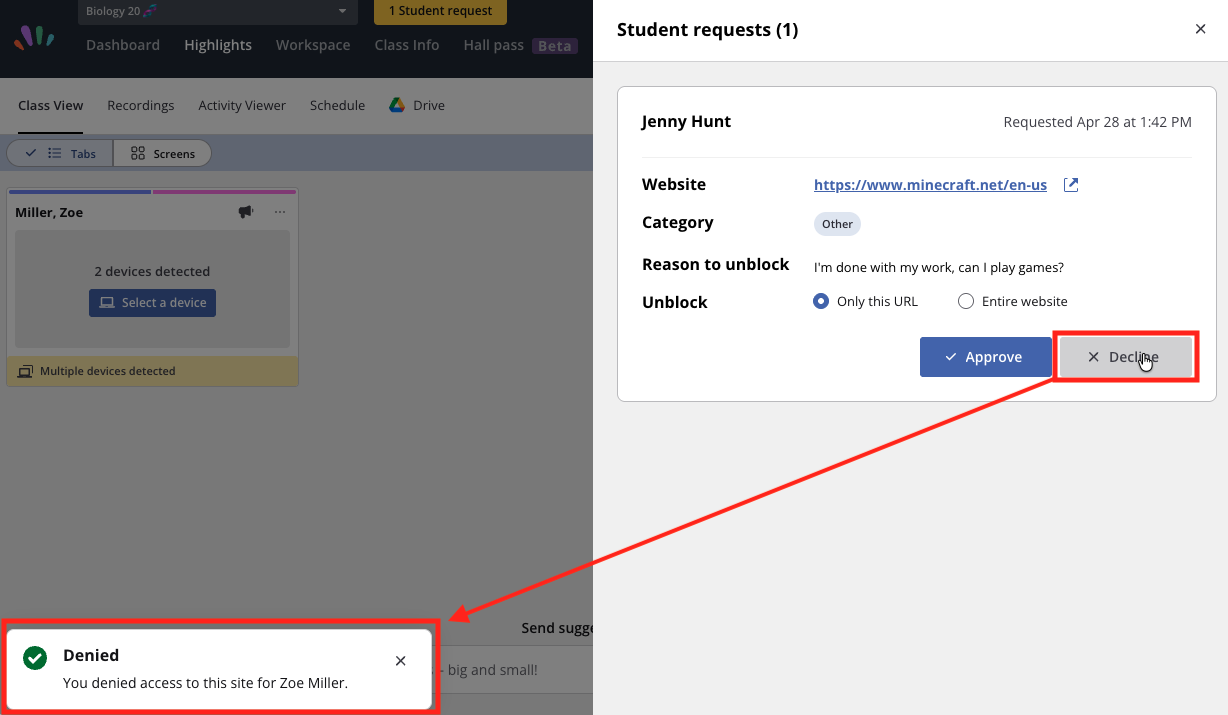Open the Drive sub-tab

[x=417, y=105]
